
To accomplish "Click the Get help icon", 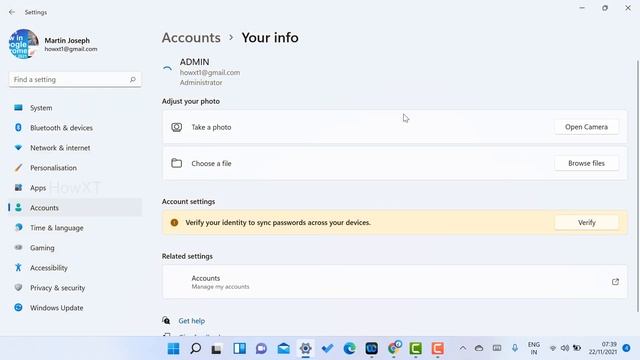I will pos(166,320).
